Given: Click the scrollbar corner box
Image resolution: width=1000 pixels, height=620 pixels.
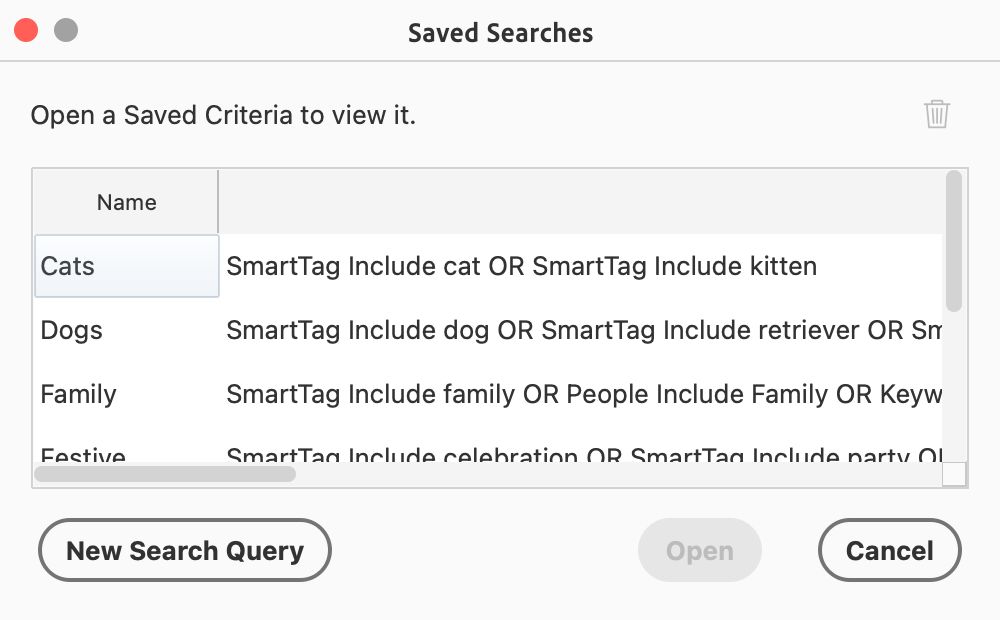Looking at the screenshot, I should coord(954,474).
